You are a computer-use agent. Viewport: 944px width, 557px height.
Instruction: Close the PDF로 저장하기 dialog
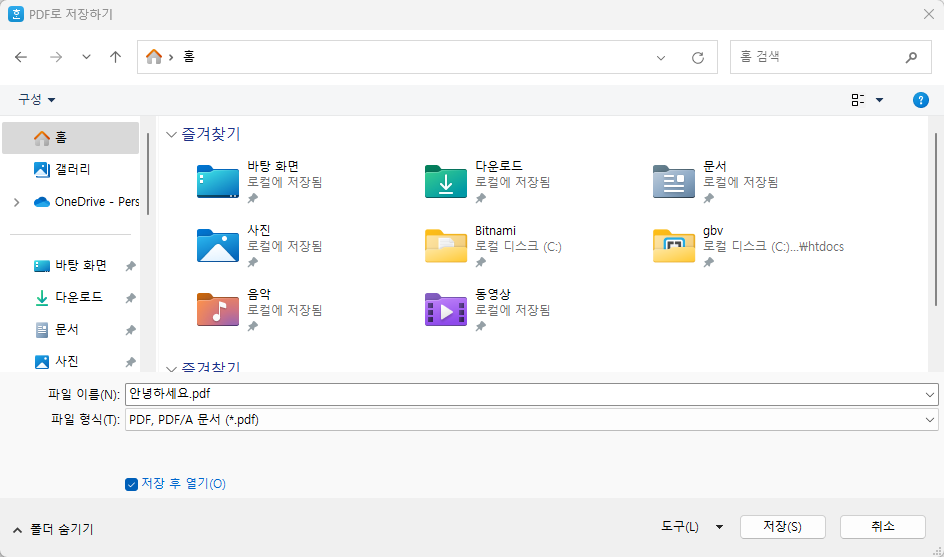click(929, 14)
